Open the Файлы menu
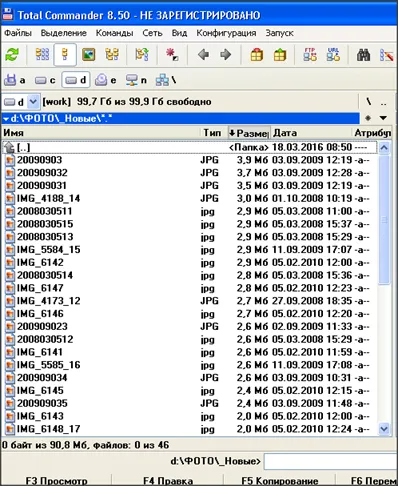Viewport: 398px width, 486px height. 18,33
